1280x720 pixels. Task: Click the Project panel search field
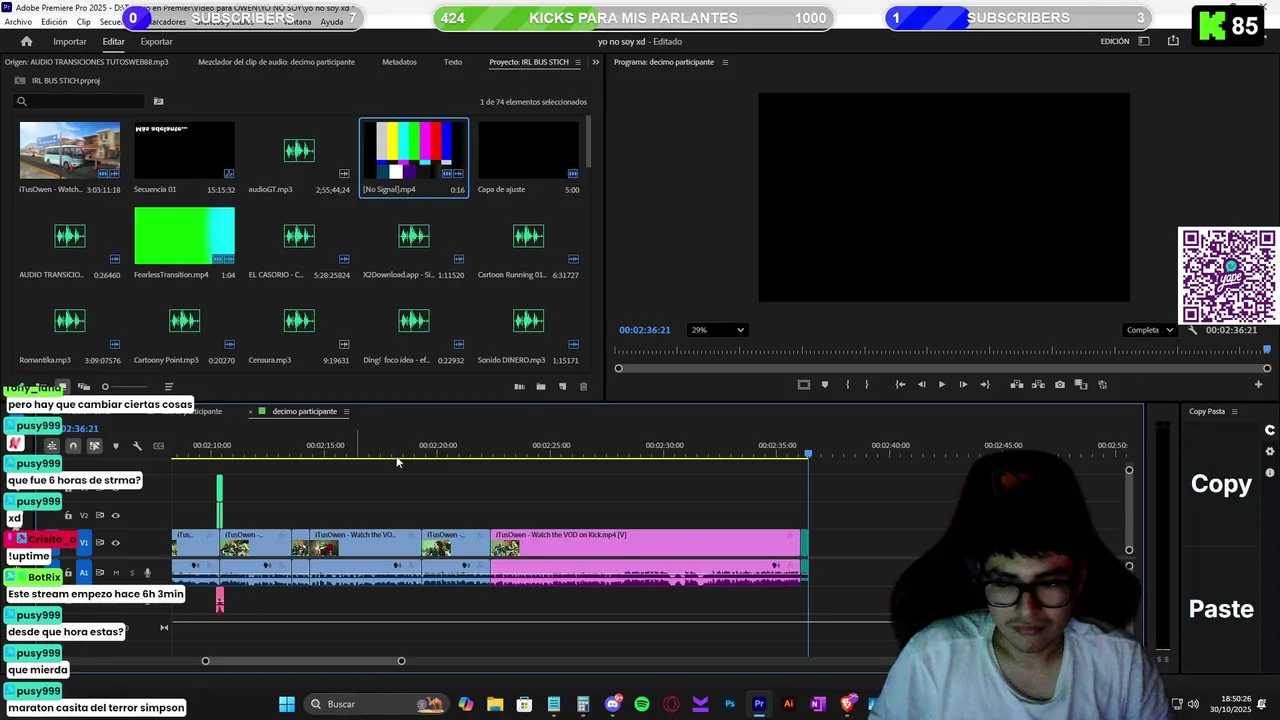(80, 101)
